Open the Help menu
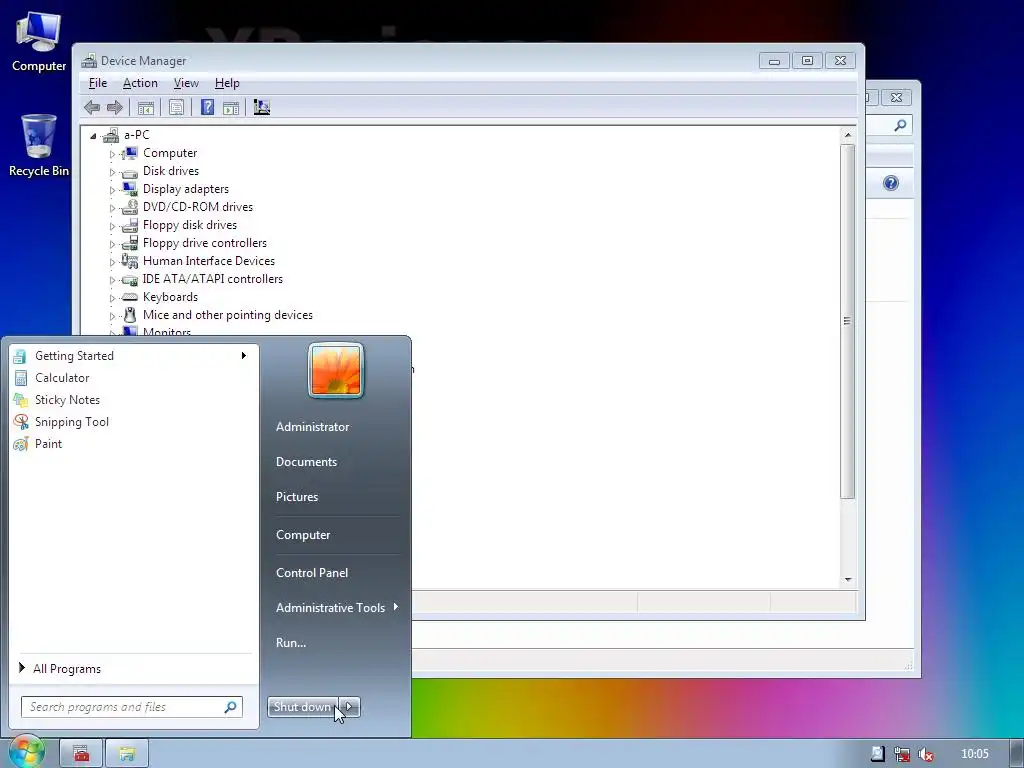The image size is (1024, 768). tap(227, 83)
